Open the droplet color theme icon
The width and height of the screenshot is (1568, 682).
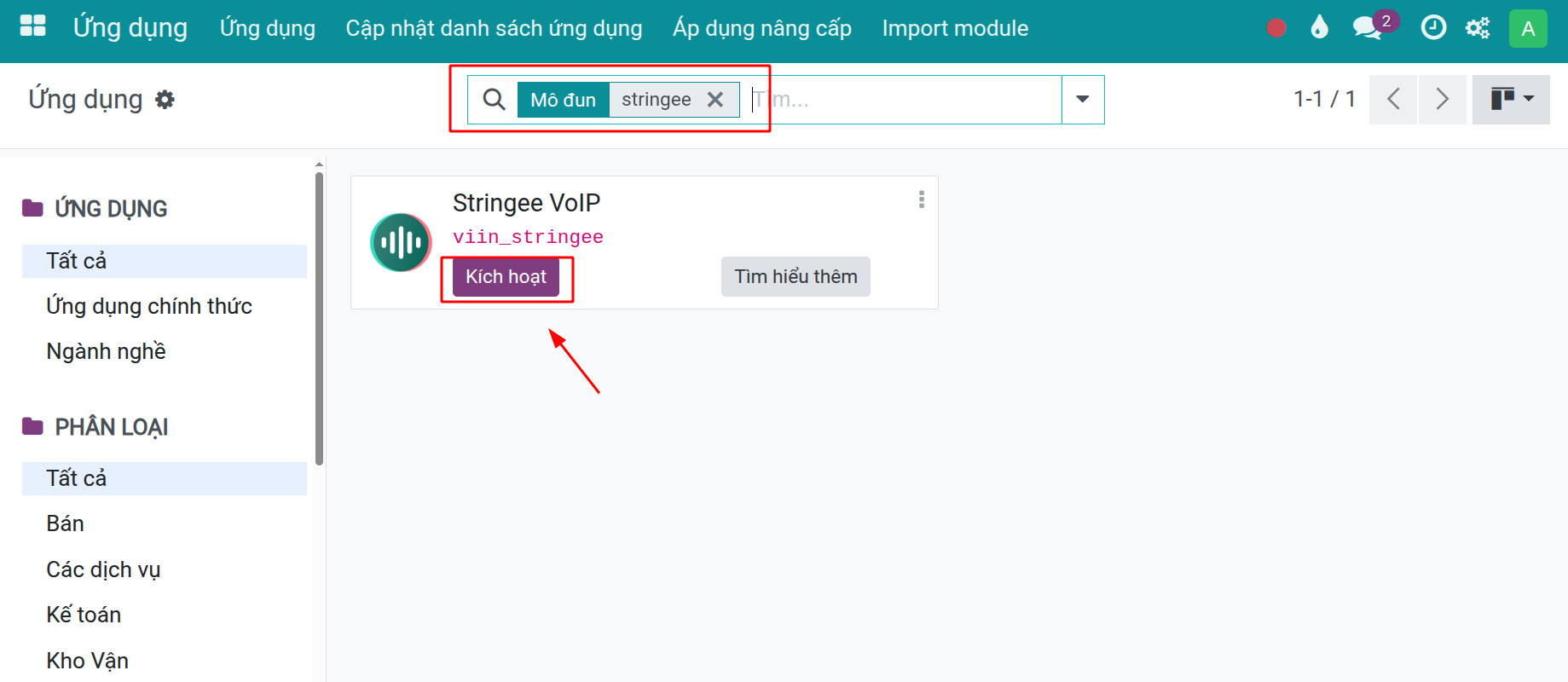click(x=1319, y=27)
